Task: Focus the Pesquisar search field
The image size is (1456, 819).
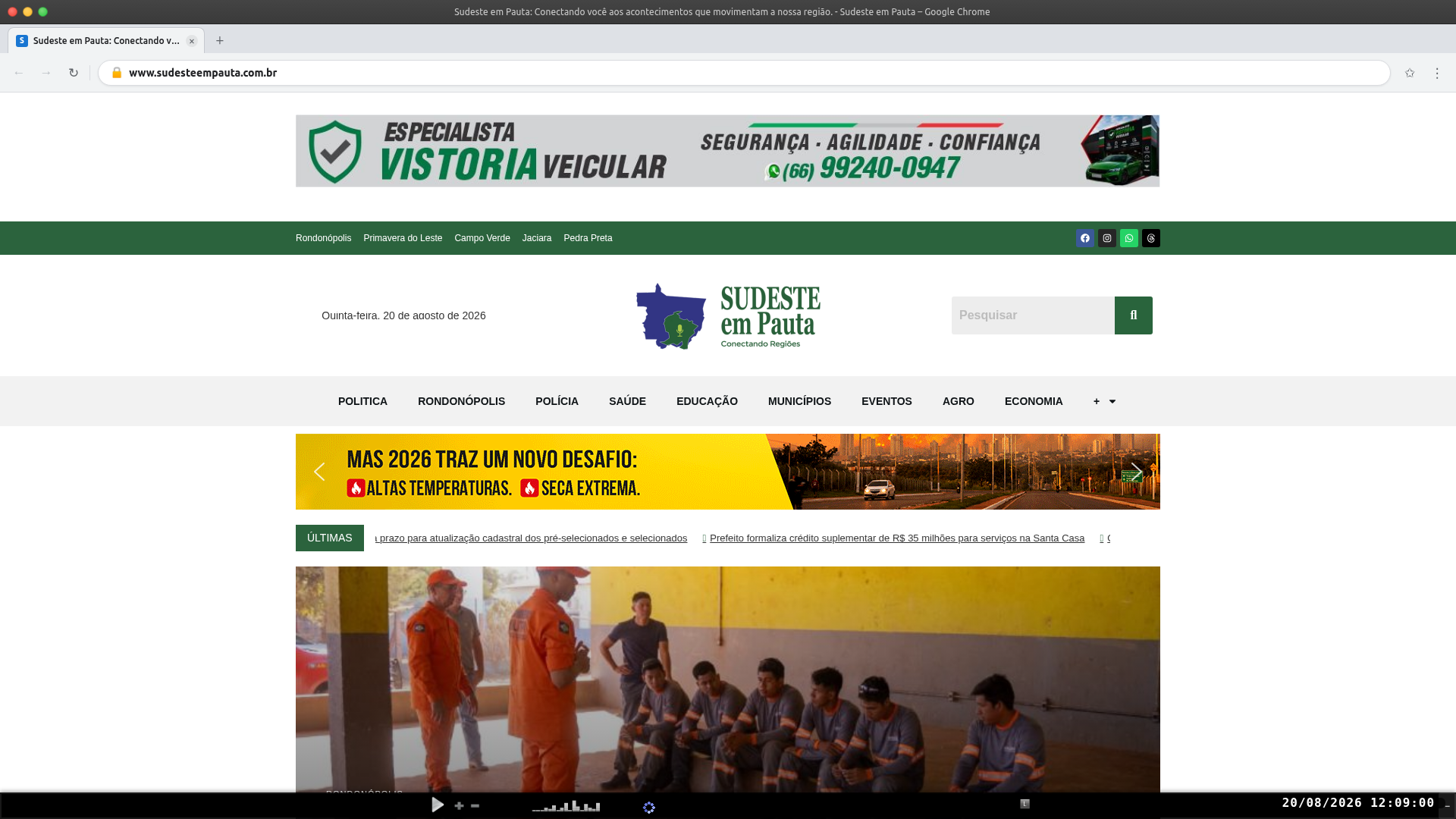Action: [x=1033, y=315]
